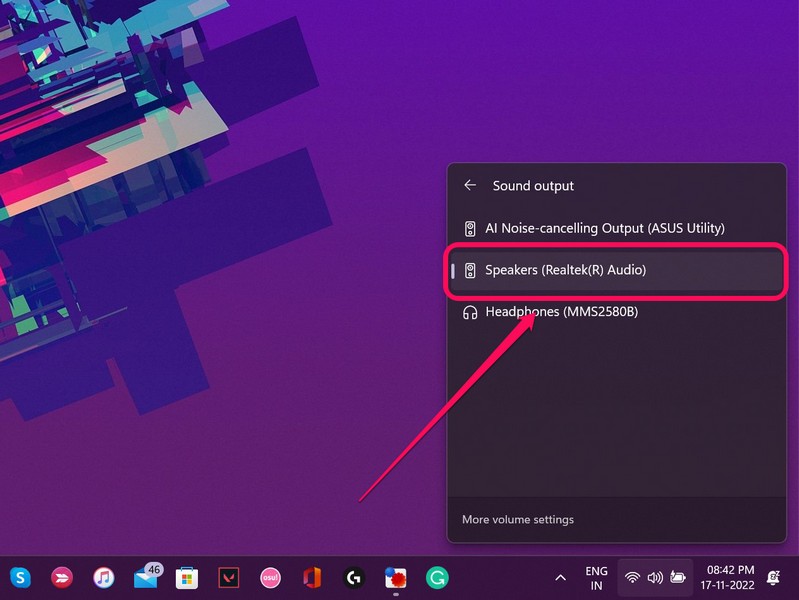Select AI Noise-cancelling Output device
Screen dimensions: 799x600
point(604,228)
